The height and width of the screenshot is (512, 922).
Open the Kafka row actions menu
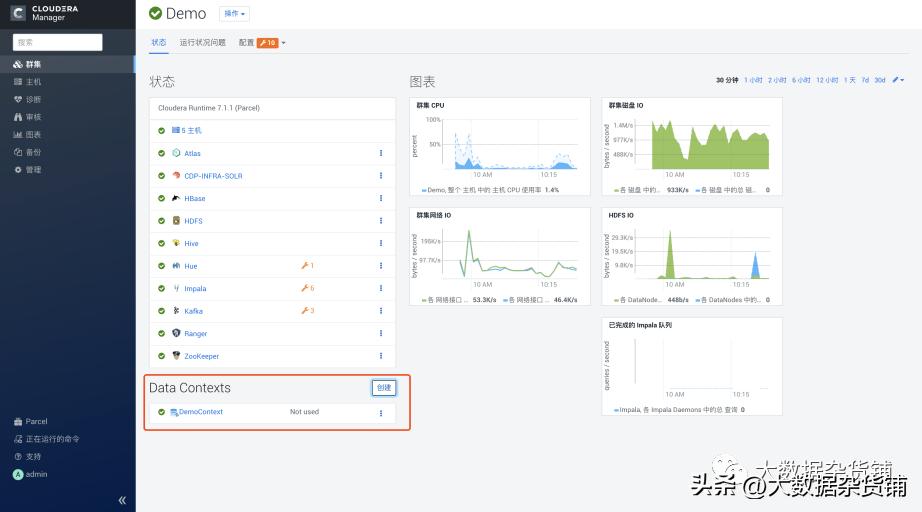click(381, 310)
